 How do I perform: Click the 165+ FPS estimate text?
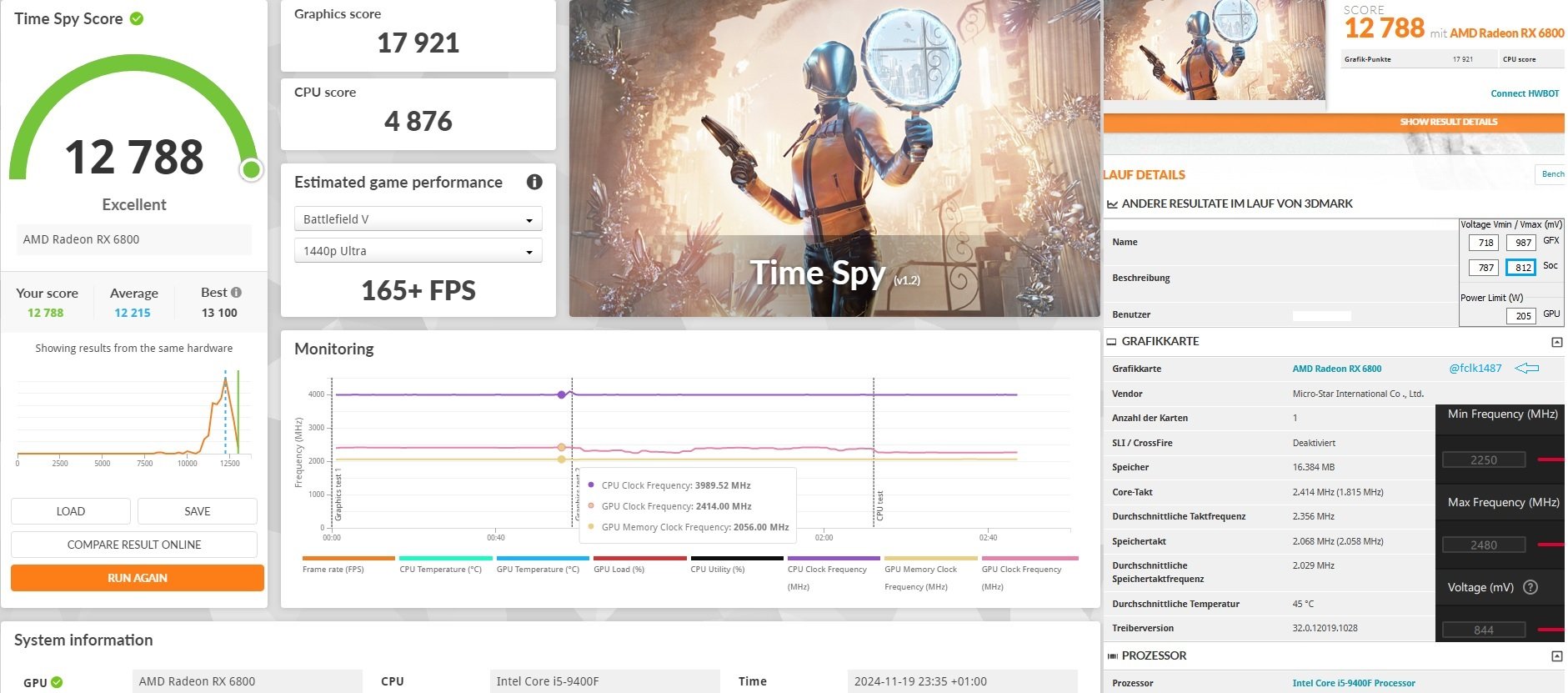(418, 290)
